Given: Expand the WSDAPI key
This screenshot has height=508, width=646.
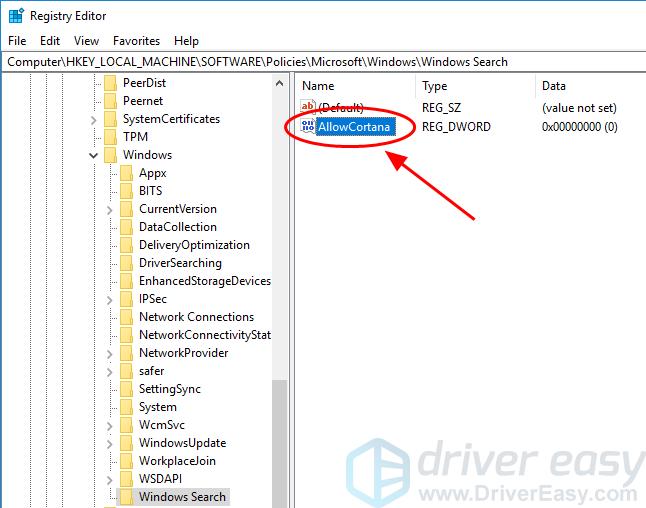Looking at the screenshot, I should click(x=110, y=480).
